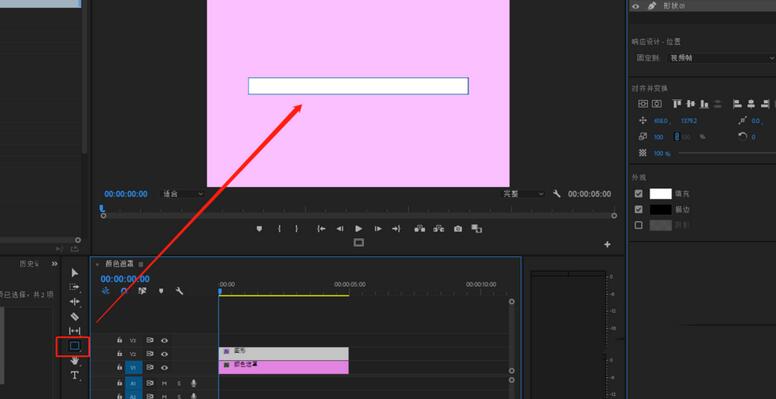Enable the shadow checkbox
This screenshot has height=399, width=776.
click(x=638, y=225)
